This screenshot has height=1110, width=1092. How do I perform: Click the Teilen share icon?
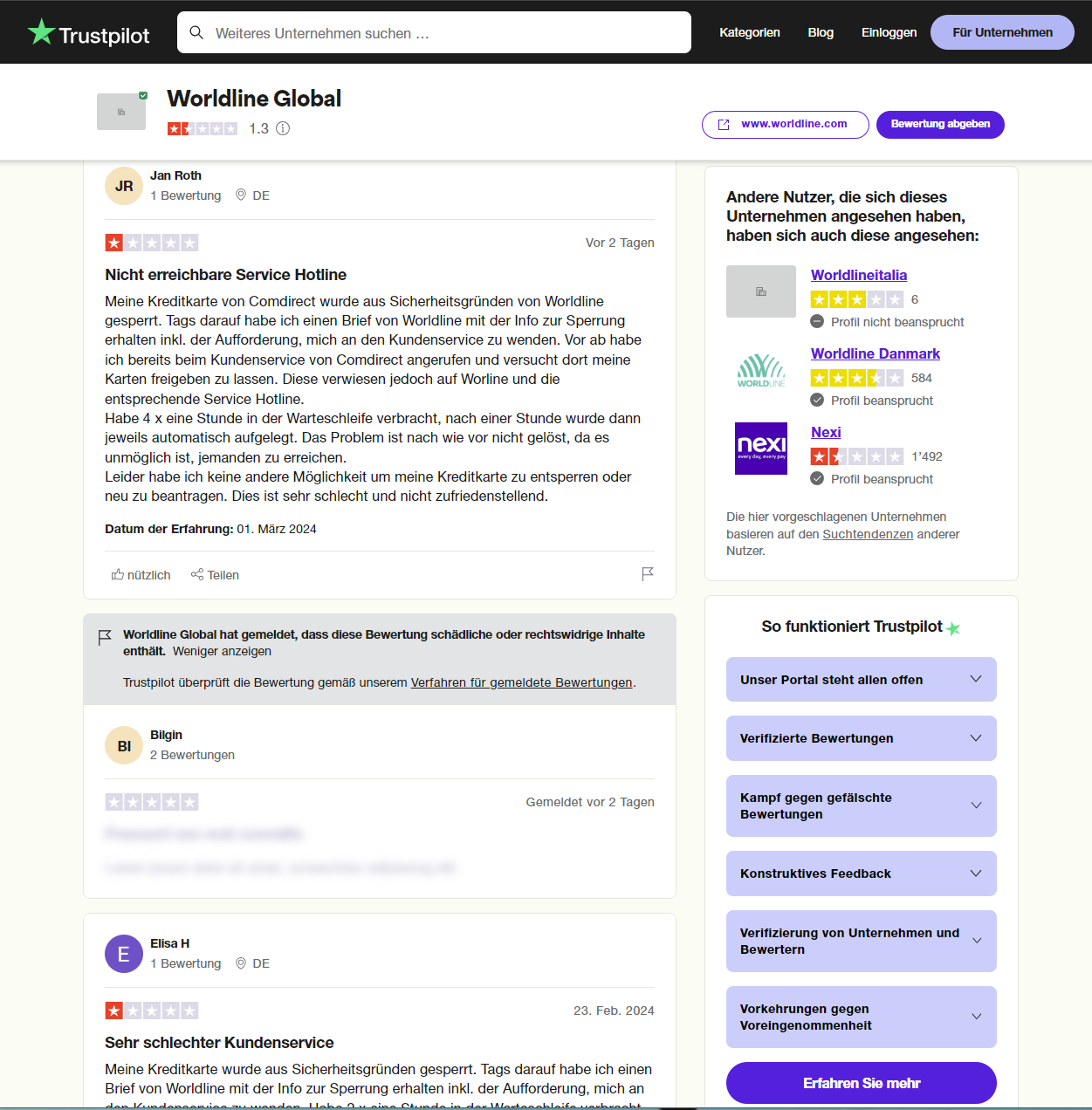(197, 574)
